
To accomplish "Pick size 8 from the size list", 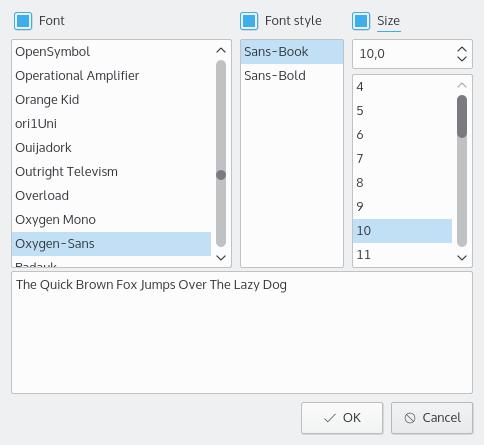I will pyautogui.click(x=402, y=183).
